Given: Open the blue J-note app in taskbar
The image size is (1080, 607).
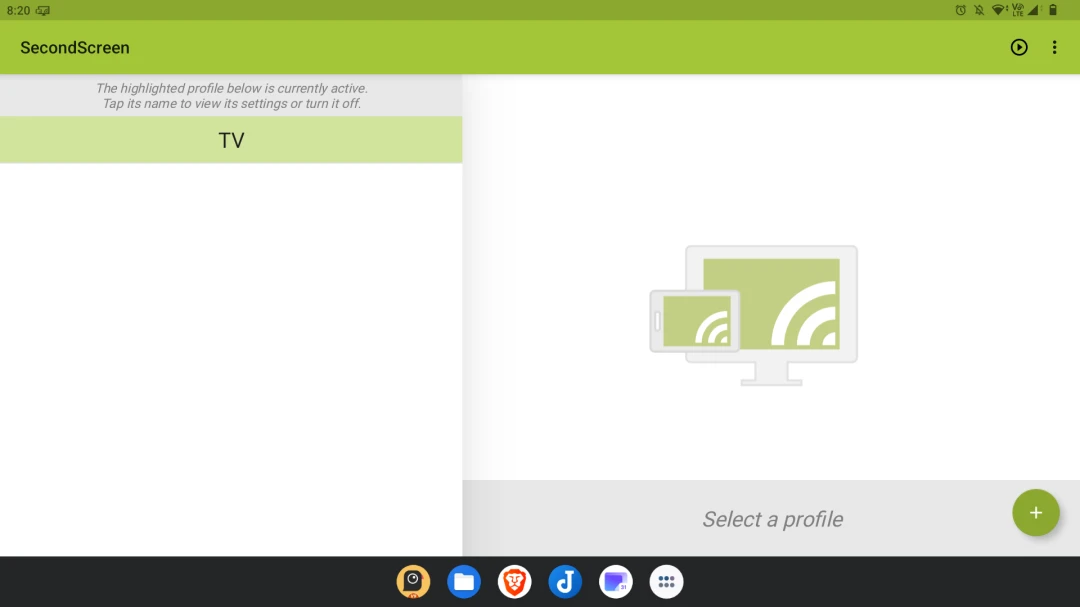Looking at the screenshot, I should pyautogui.click(x=565, y=582).
